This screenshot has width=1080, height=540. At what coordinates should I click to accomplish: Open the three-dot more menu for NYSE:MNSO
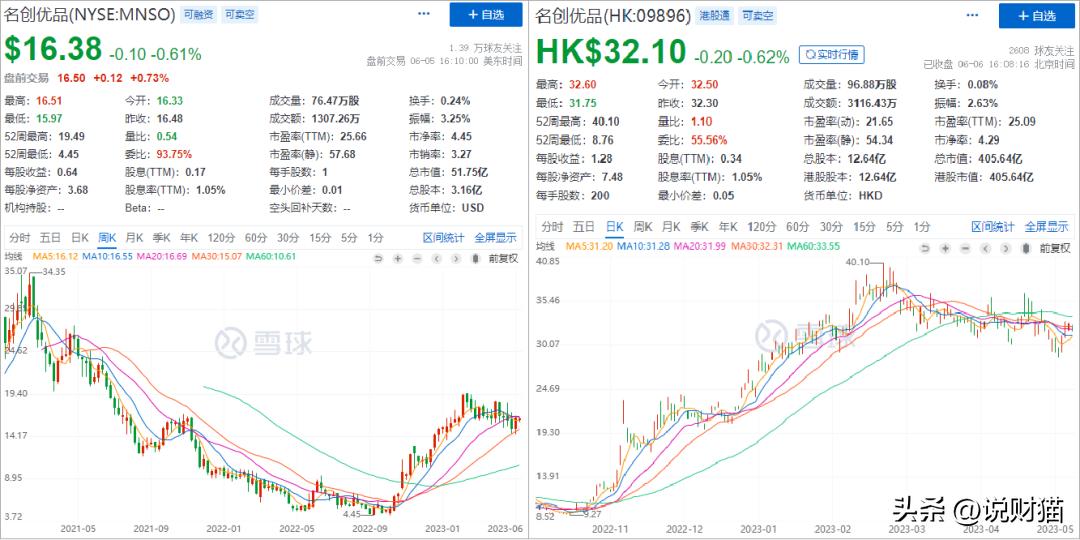424,14
